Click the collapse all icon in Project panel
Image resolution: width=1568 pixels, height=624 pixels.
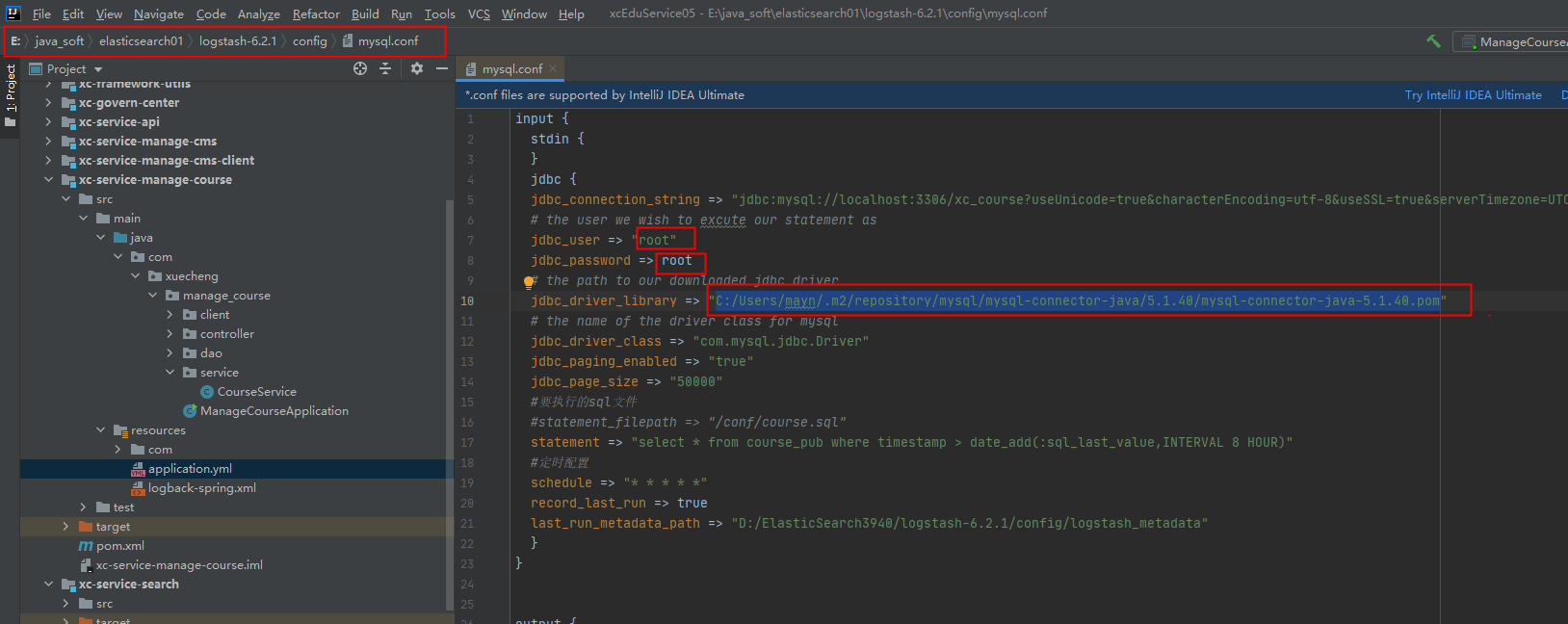[x=385, y=68]
